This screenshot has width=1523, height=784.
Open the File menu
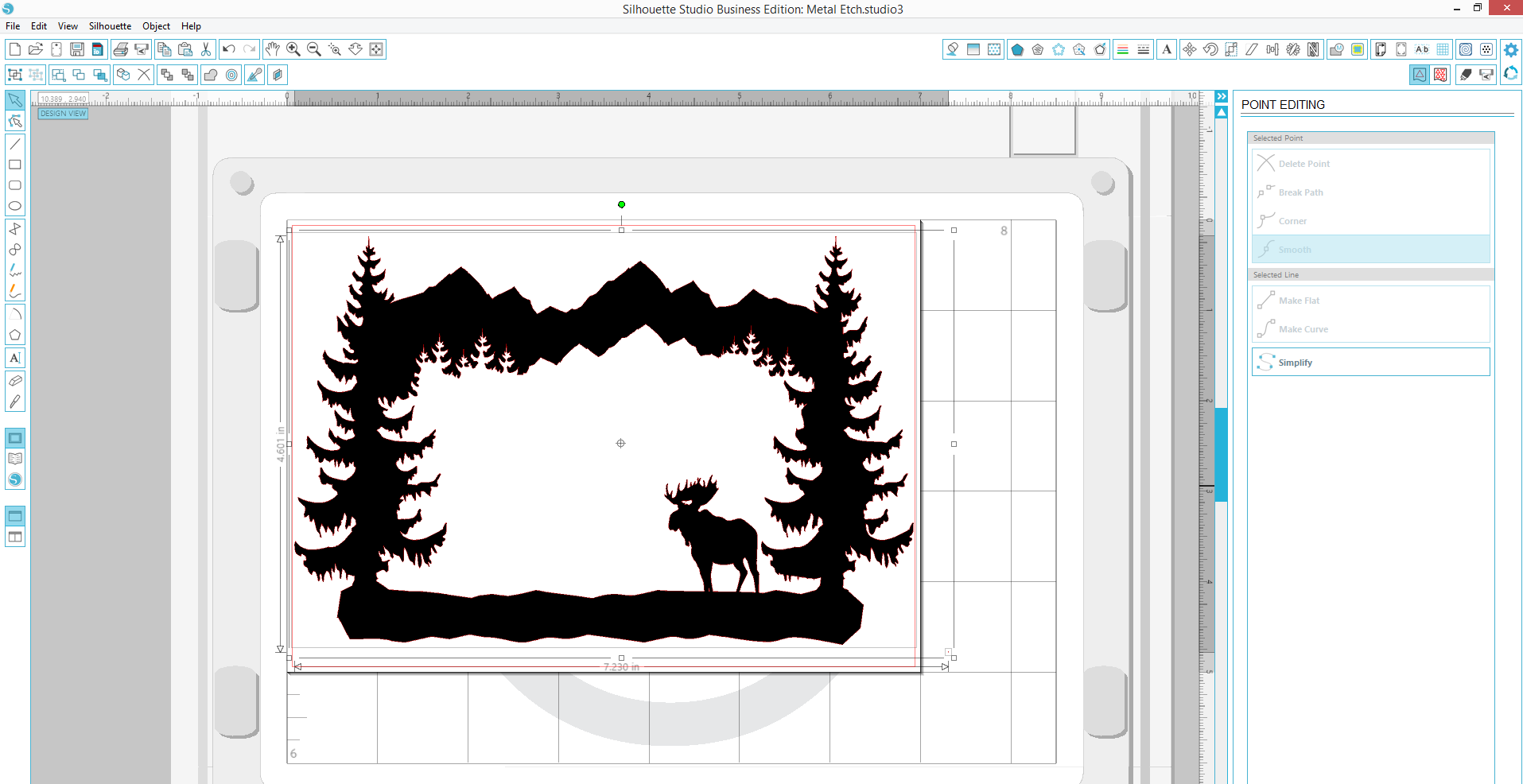(x=13, y=26)
